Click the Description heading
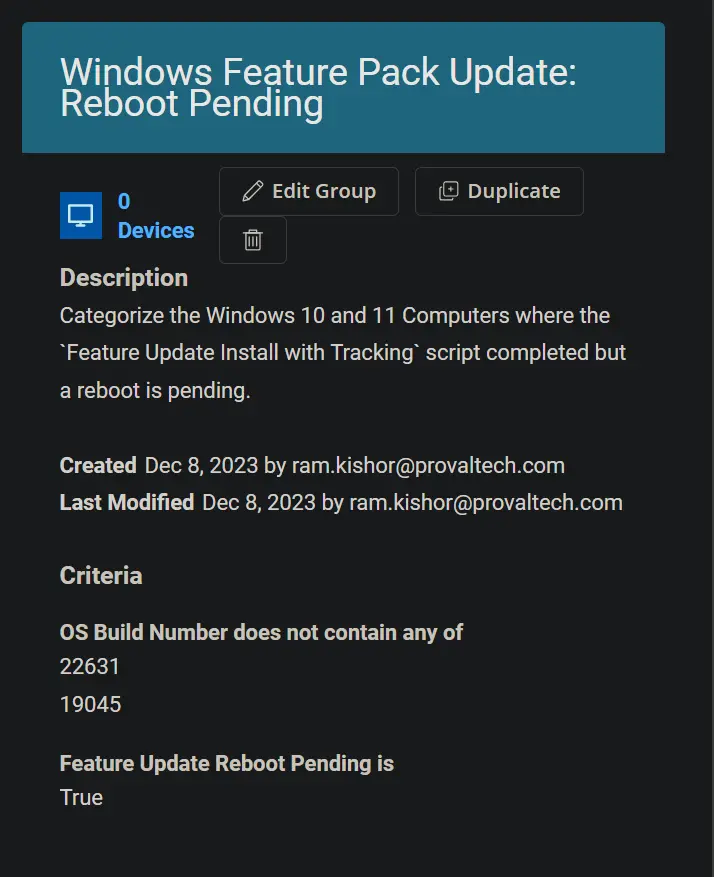 (124, 278)
